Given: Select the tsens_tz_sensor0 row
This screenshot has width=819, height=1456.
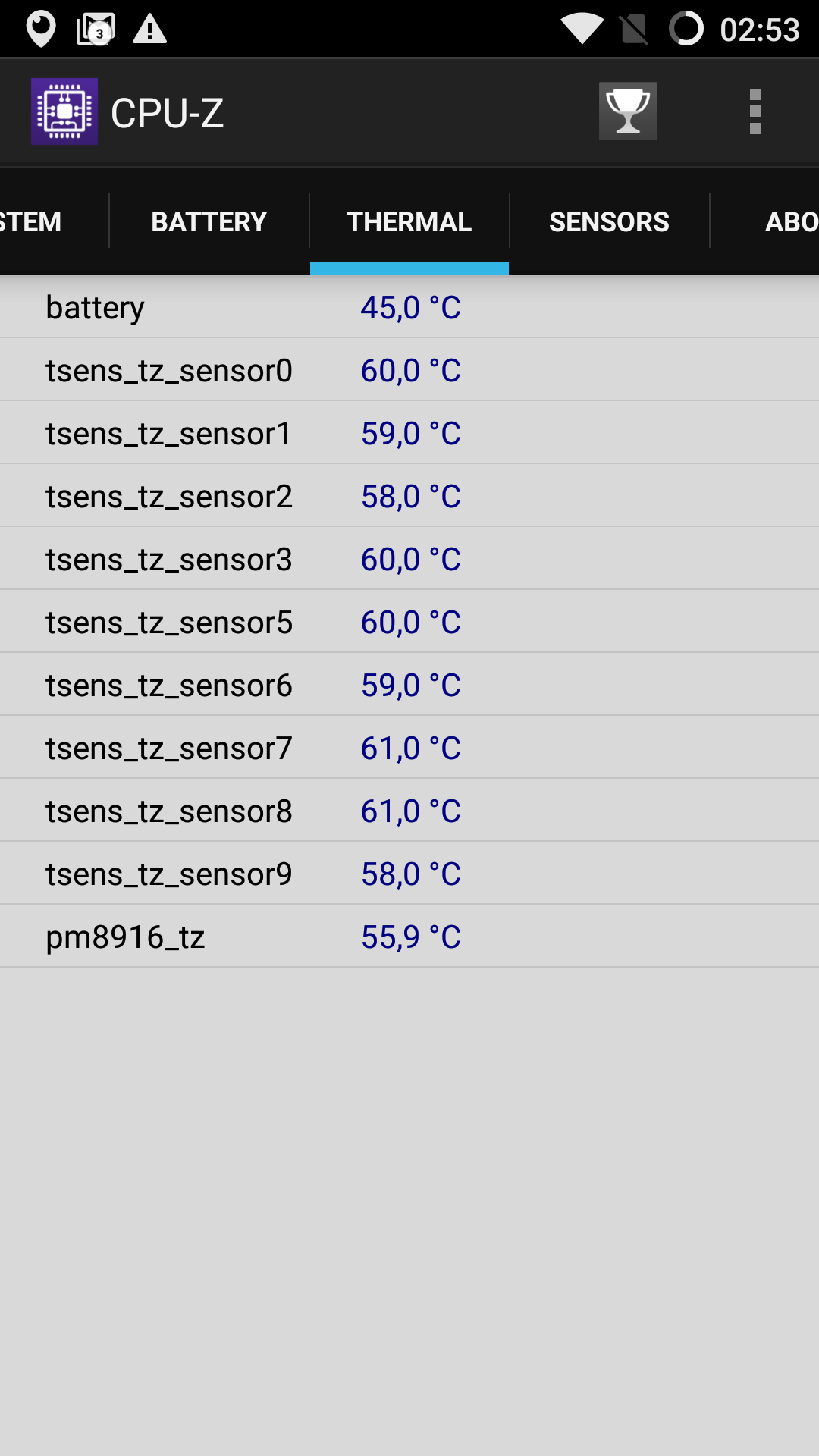Looking at the screenshot, I should 409,370.
